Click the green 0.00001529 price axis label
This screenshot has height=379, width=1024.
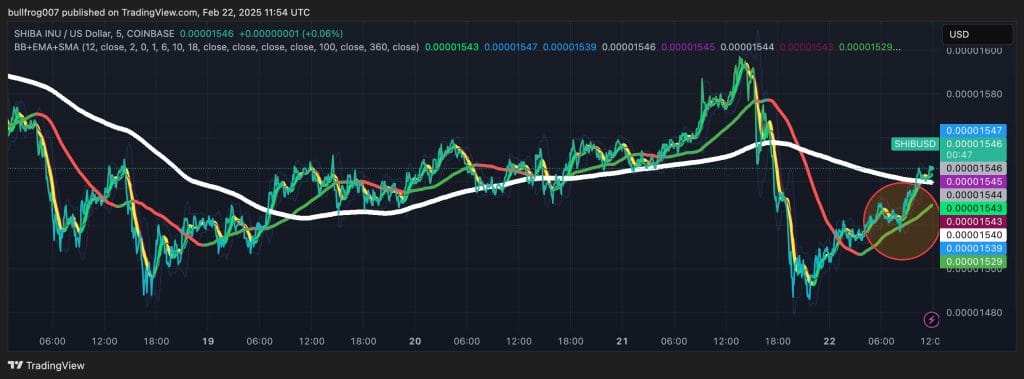click(x=974, y=261)
